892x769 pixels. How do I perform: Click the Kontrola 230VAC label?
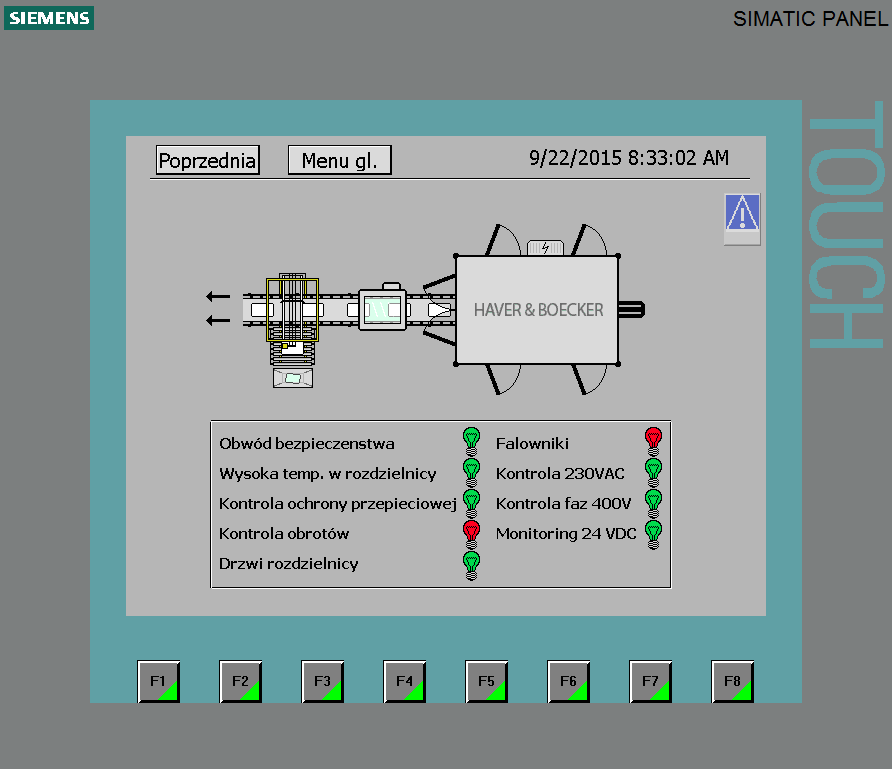[x=560, y=474]
